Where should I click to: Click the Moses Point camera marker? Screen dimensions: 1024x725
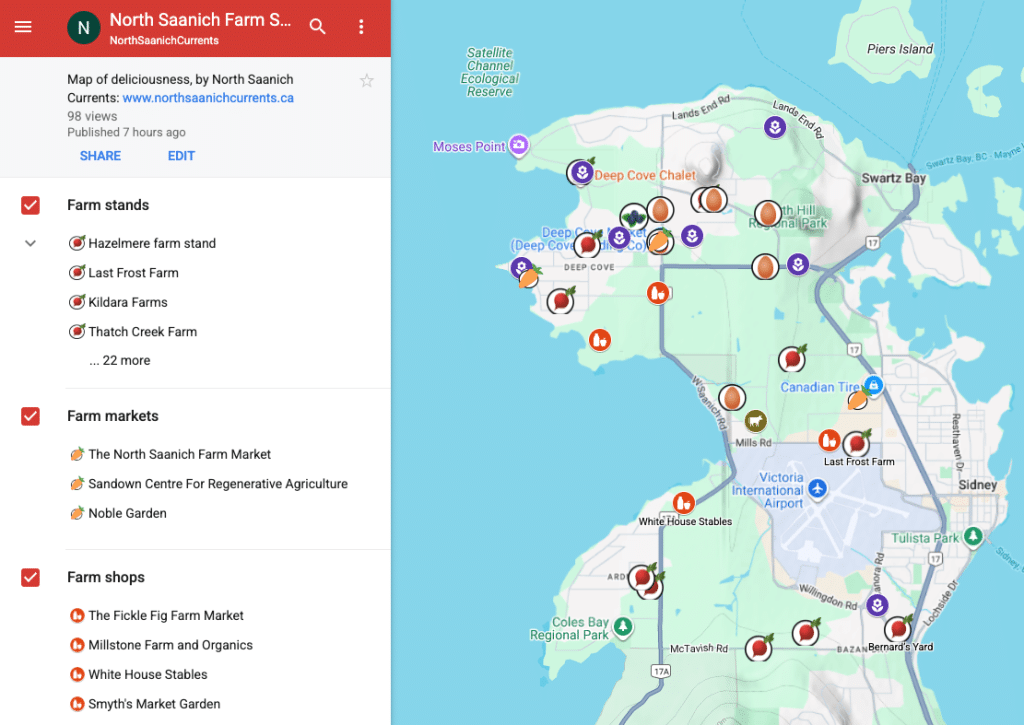(x=519, y=146)
